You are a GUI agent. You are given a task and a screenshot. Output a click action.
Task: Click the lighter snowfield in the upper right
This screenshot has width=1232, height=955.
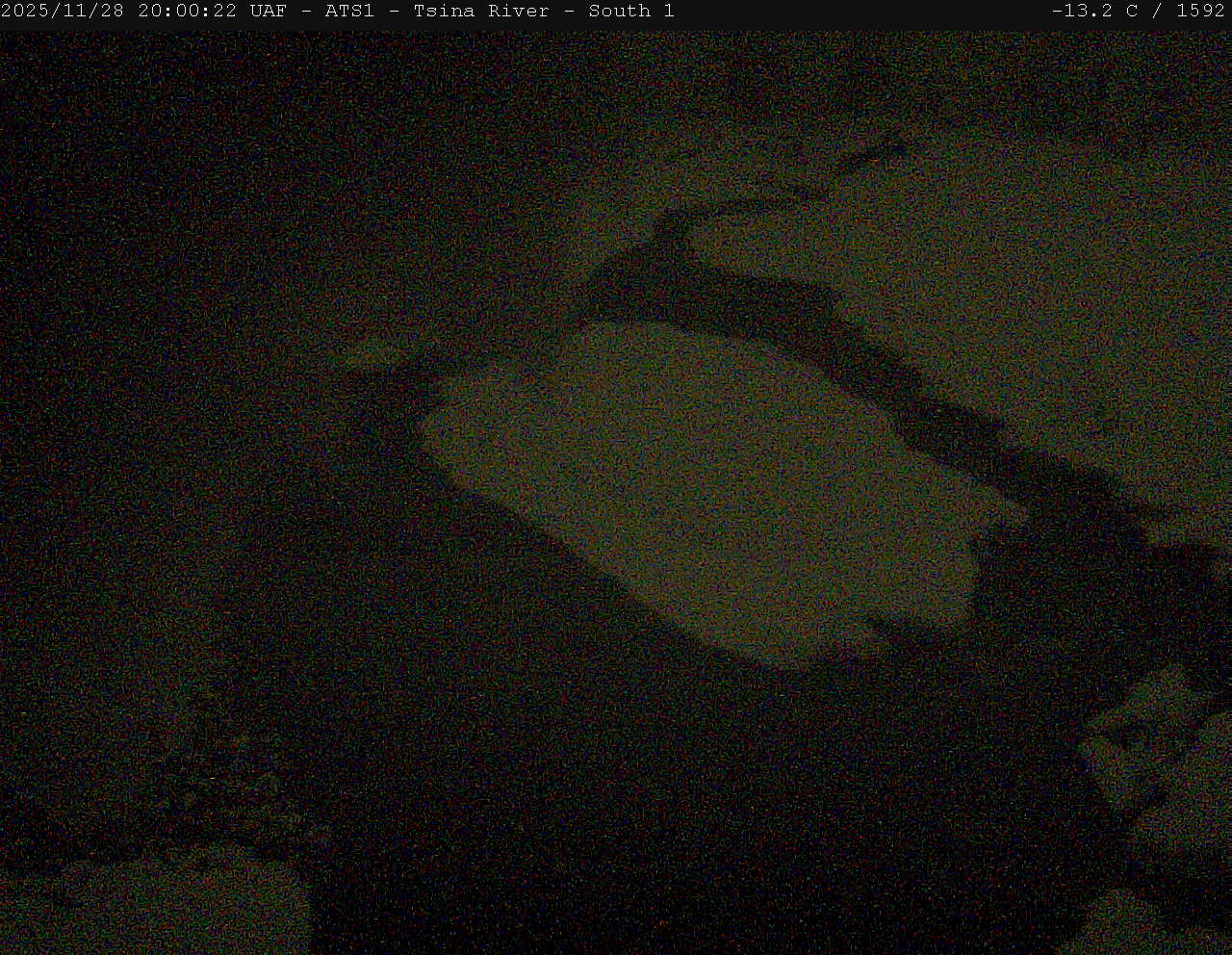pyautogui.click(x=1039, y=289)
